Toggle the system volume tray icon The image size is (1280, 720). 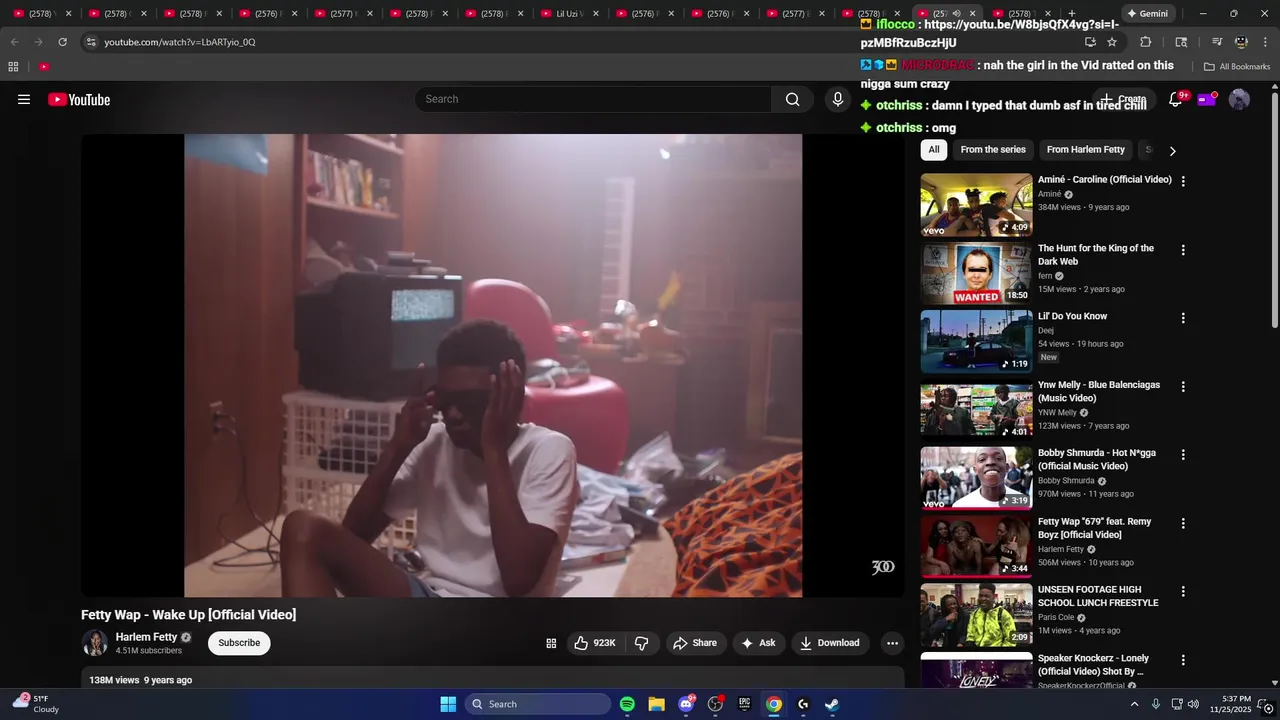1193,704
